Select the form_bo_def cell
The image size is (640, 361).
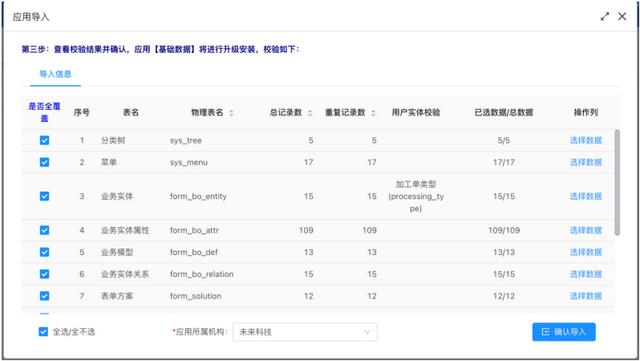(193, 252)
